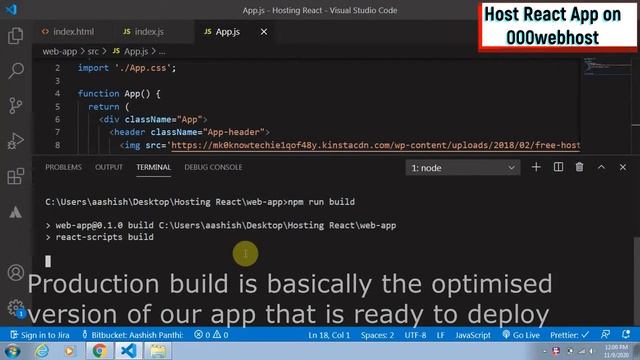
Task: Open Atlassian extension icon in activity bar
Action: click(x=16, y=212)
